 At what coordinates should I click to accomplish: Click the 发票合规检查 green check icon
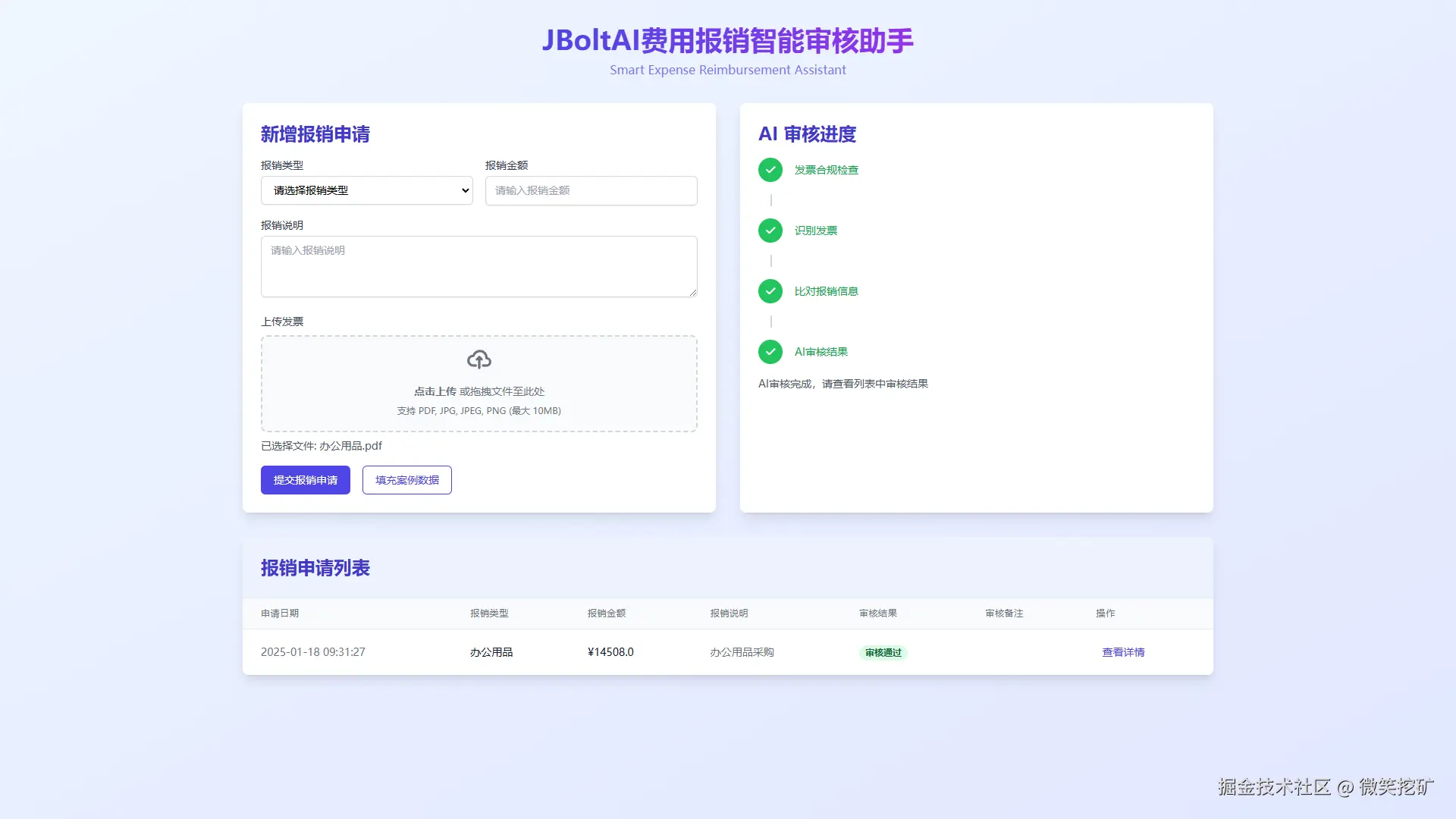(x=770, y=170)
